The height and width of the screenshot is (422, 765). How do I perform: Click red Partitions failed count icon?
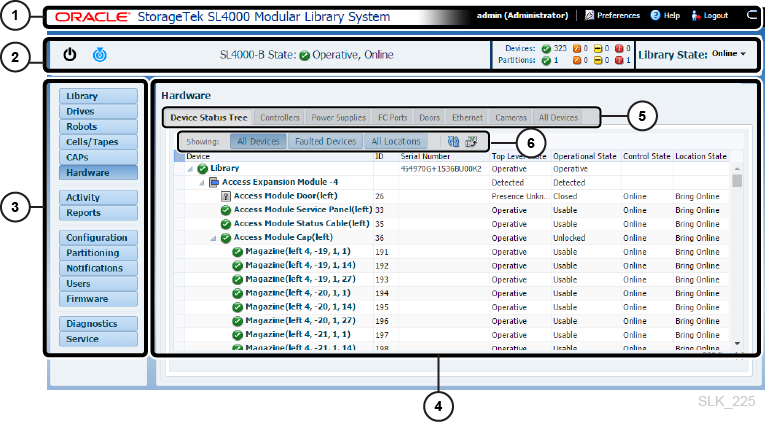pos(619,60)
